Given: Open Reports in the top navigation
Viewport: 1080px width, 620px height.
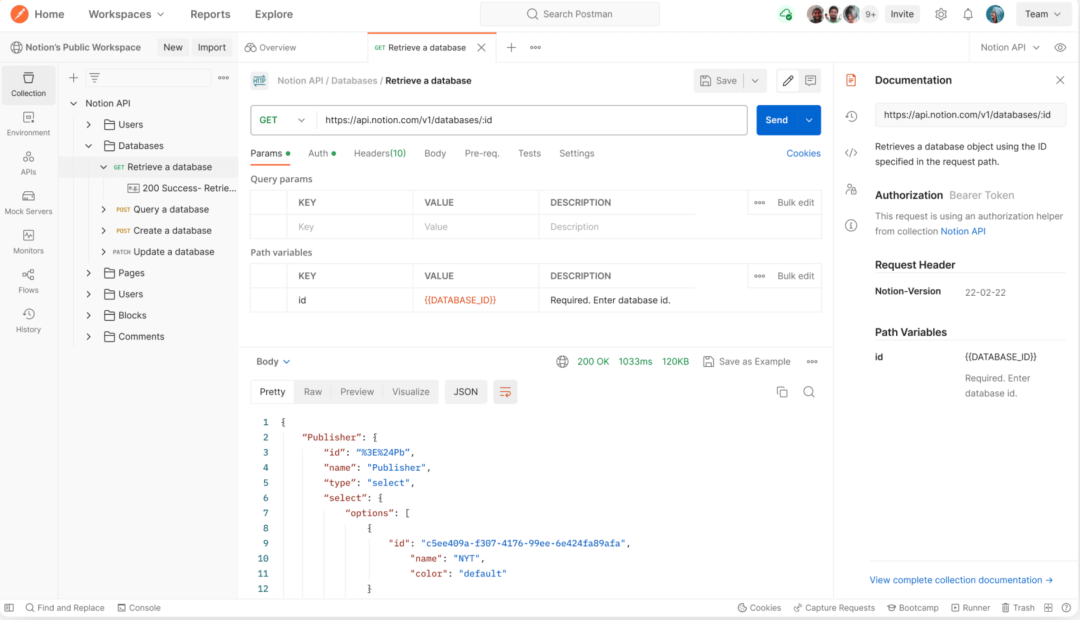Looking at the screenshot, I should pos(210,14).
